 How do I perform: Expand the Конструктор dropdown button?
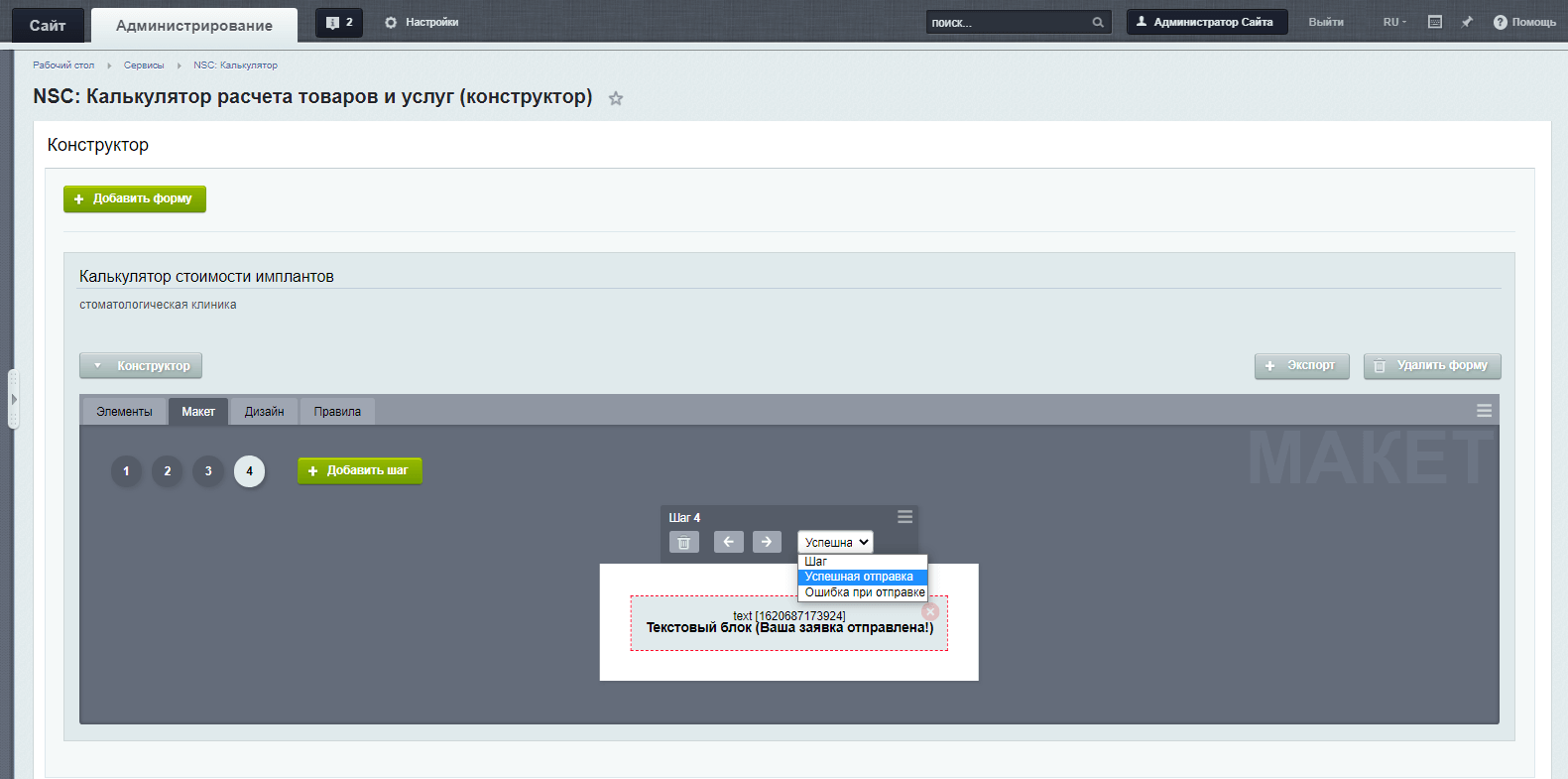(x=141, y=366)
